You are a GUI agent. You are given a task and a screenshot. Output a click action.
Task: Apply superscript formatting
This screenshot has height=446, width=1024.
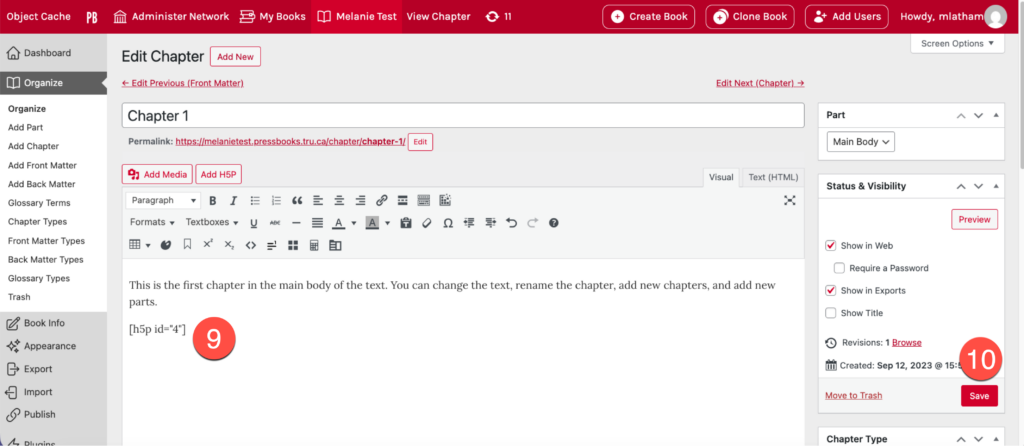point(208,244)
